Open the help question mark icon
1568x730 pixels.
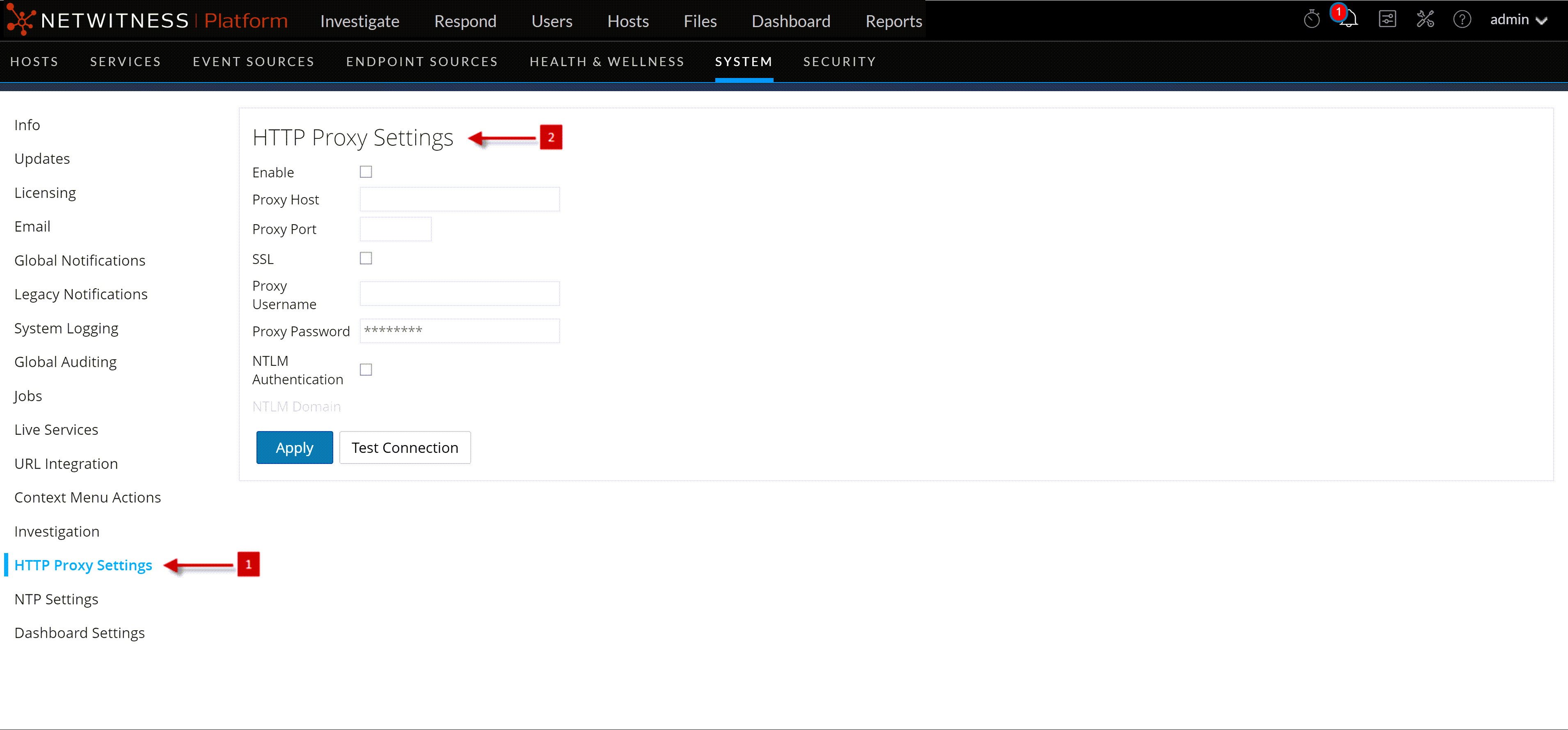point(1461,19)
